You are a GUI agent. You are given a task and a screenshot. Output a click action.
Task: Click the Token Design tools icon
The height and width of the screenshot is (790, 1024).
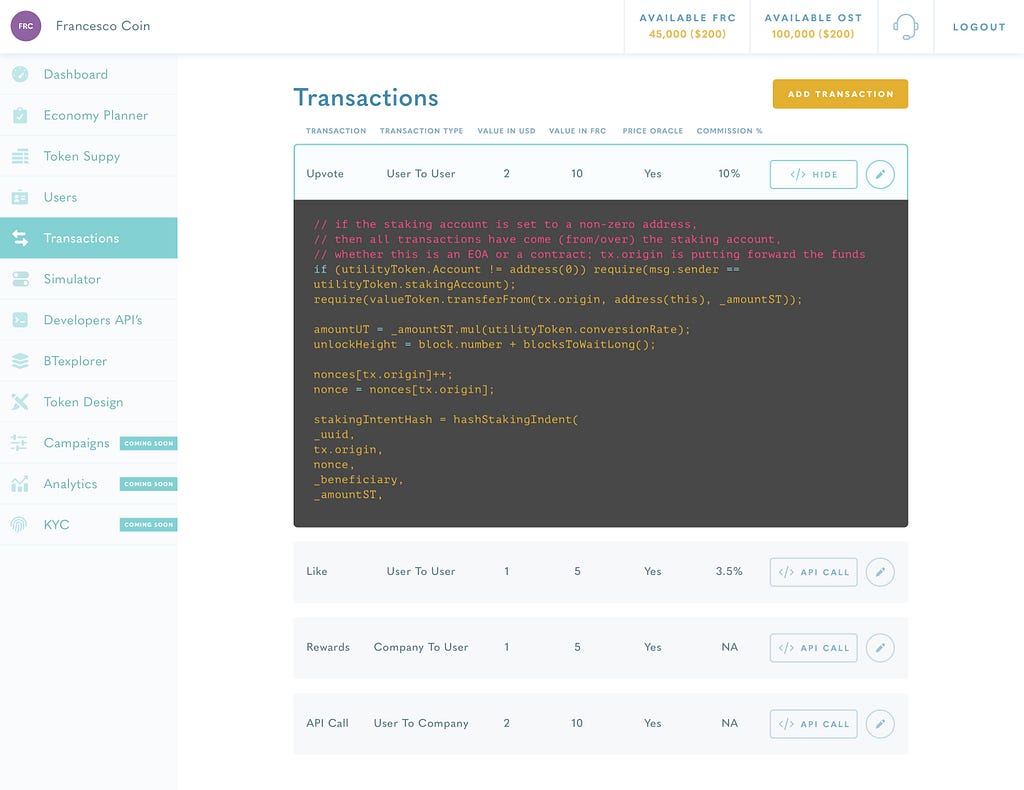coord(20,402)
